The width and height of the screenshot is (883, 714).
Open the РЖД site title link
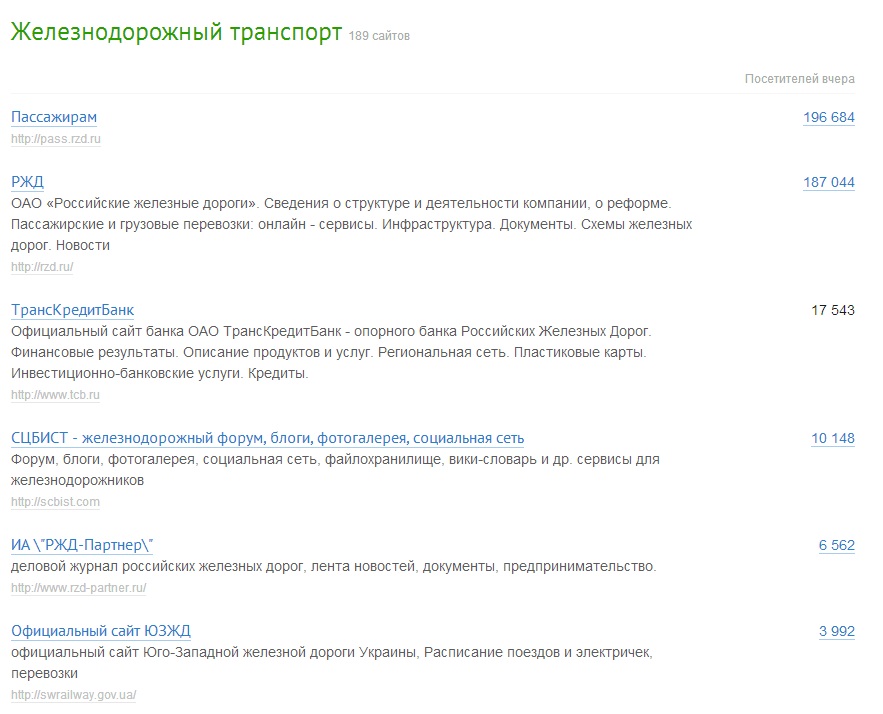27,181
